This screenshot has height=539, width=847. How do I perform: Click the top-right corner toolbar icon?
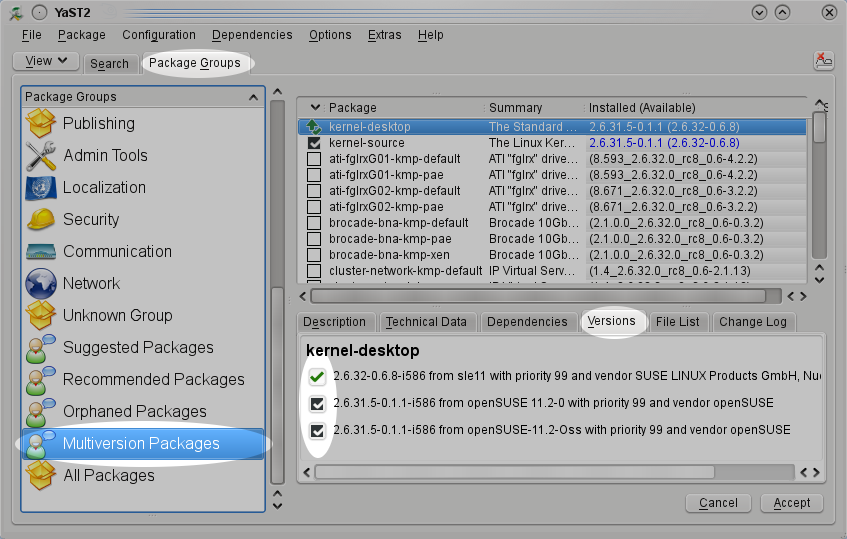tap(824, 60)
